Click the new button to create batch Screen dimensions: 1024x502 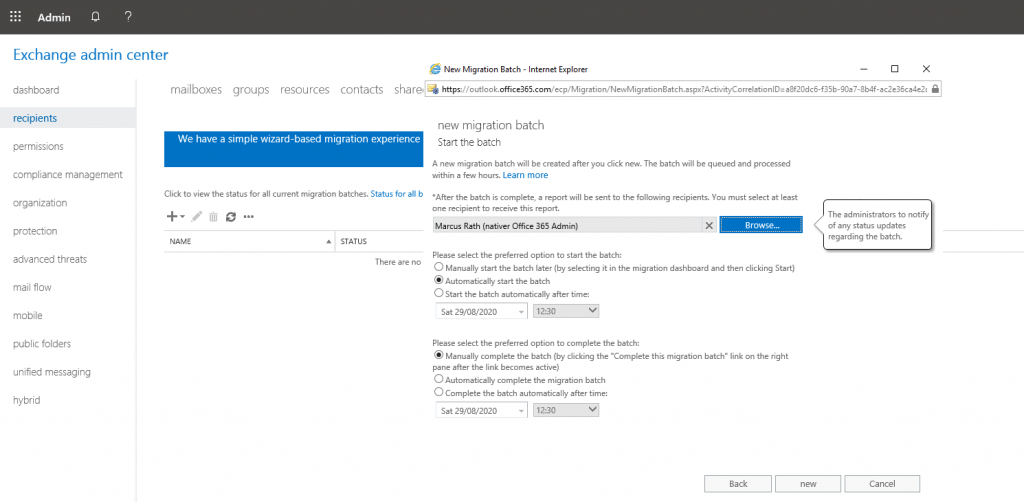click(x=808, y=484)
